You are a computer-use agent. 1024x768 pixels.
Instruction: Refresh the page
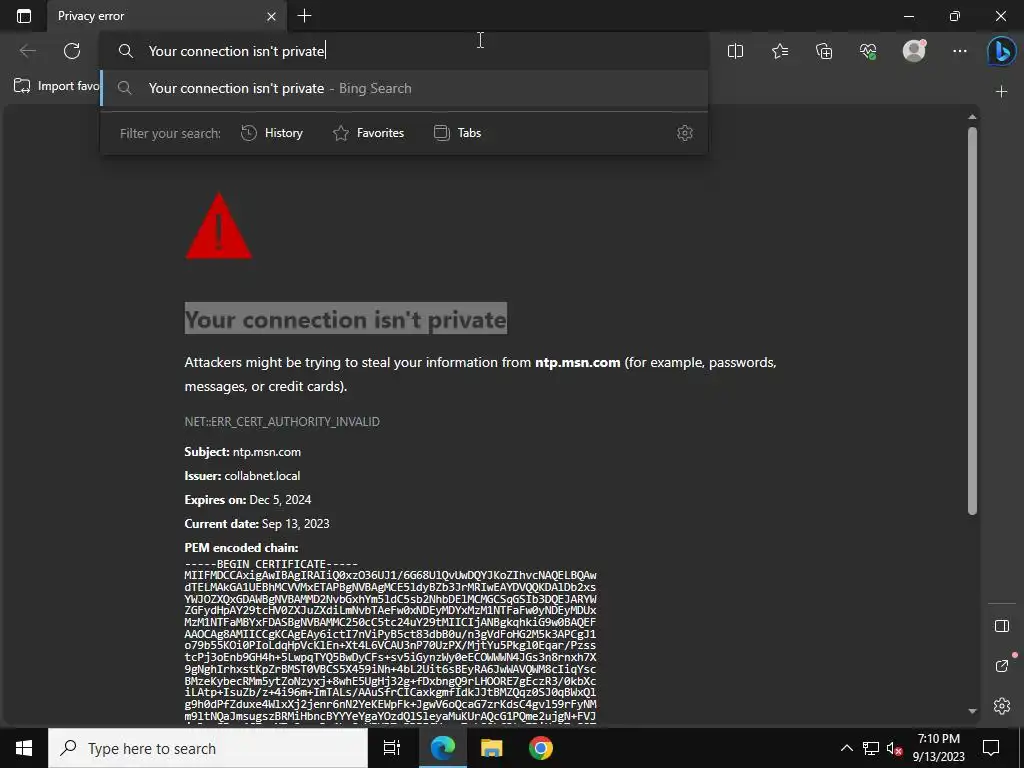pos(72,51)
